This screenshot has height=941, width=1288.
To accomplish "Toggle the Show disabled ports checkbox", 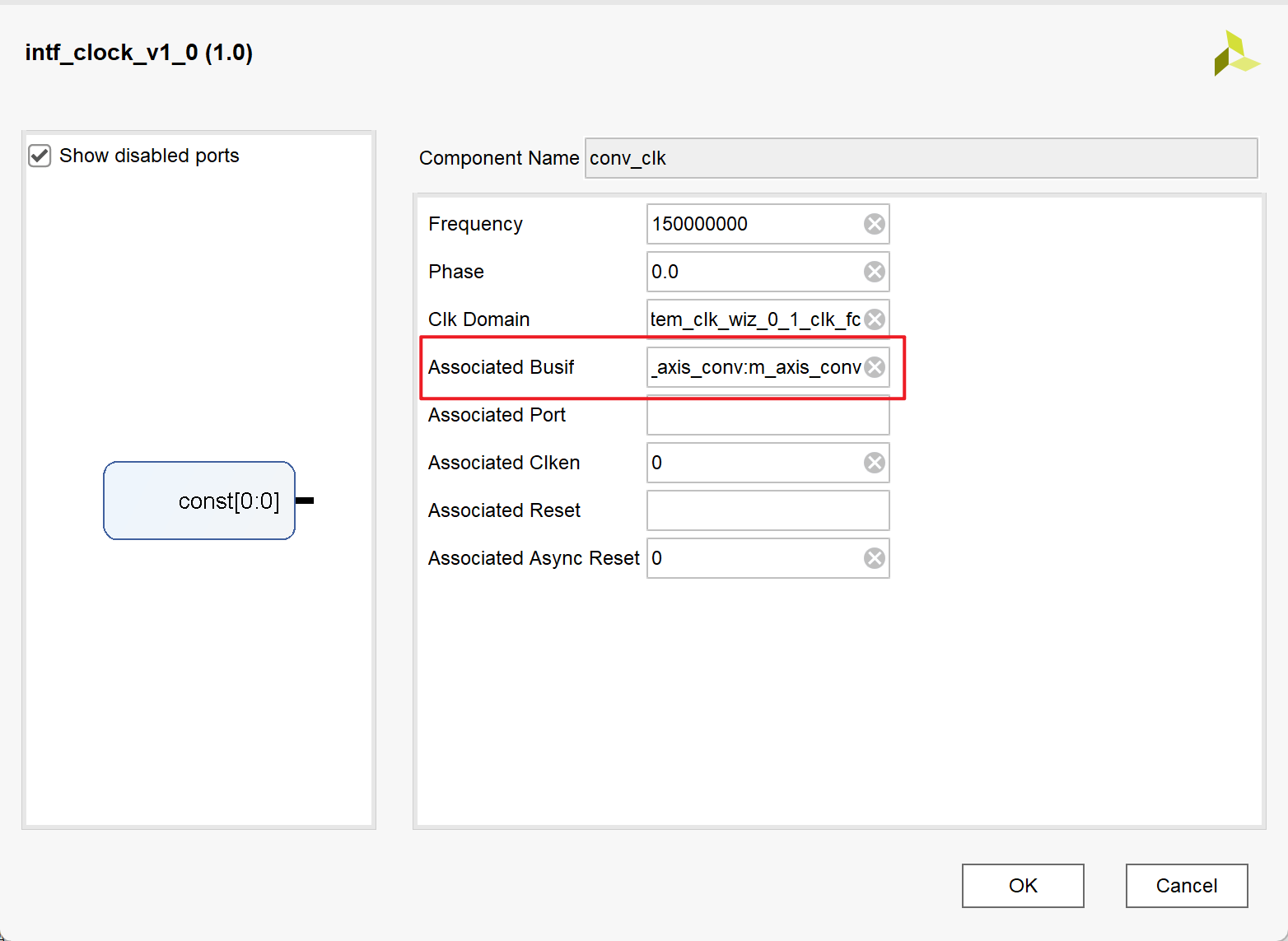I will coord(40,156).
